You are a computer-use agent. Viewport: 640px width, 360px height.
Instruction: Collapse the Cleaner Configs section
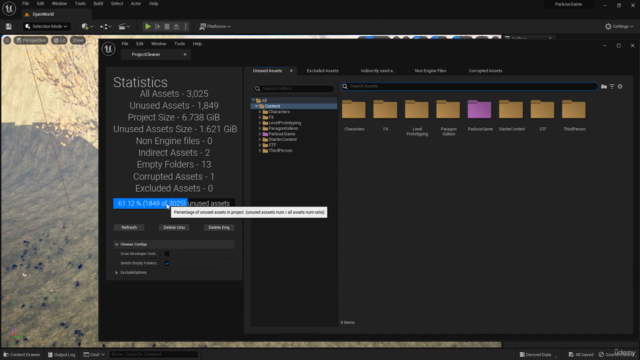click(x=116, y=244)
